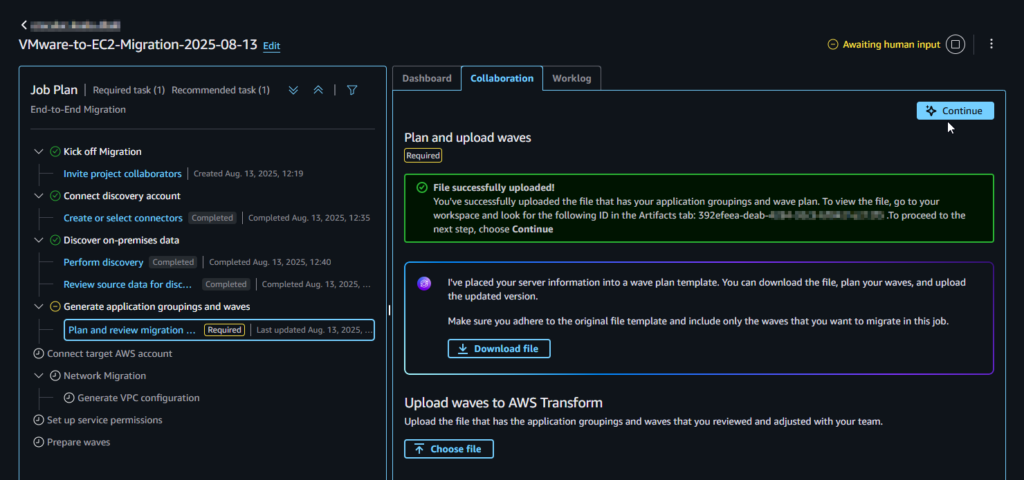Collapse the Discover on-premises data section
The image size is (1024, 480).
point(38,240)
